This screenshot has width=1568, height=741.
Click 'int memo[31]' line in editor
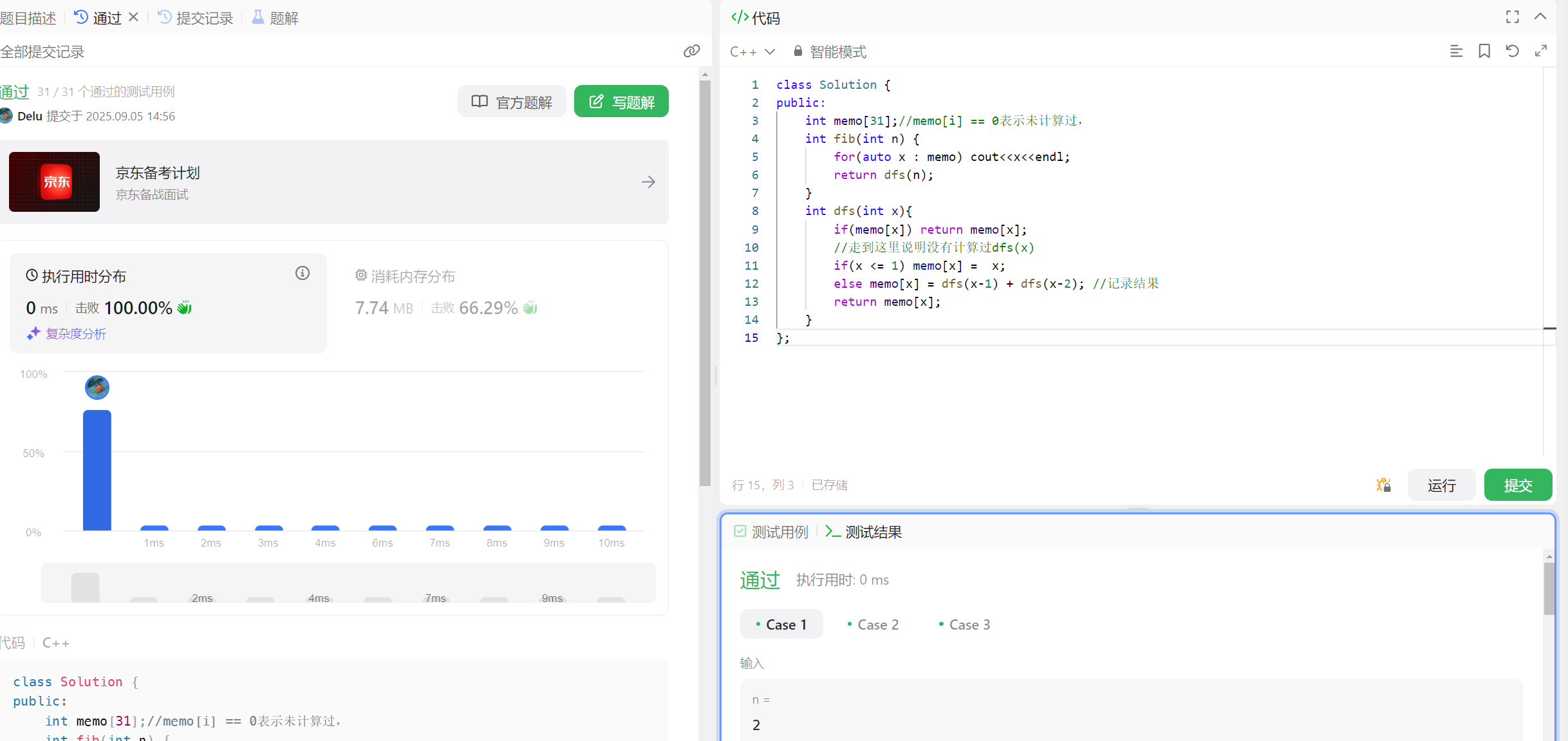944,121
